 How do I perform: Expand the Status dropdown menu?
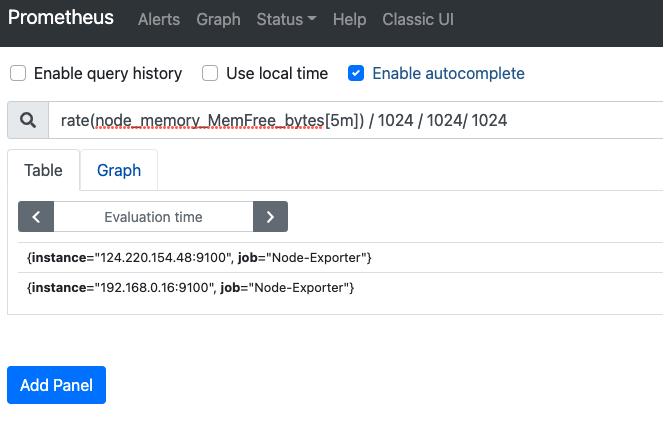(286, 19)
